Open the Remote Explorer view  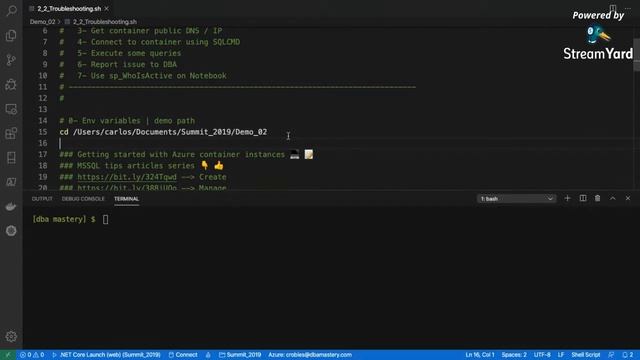pos(11,109)
